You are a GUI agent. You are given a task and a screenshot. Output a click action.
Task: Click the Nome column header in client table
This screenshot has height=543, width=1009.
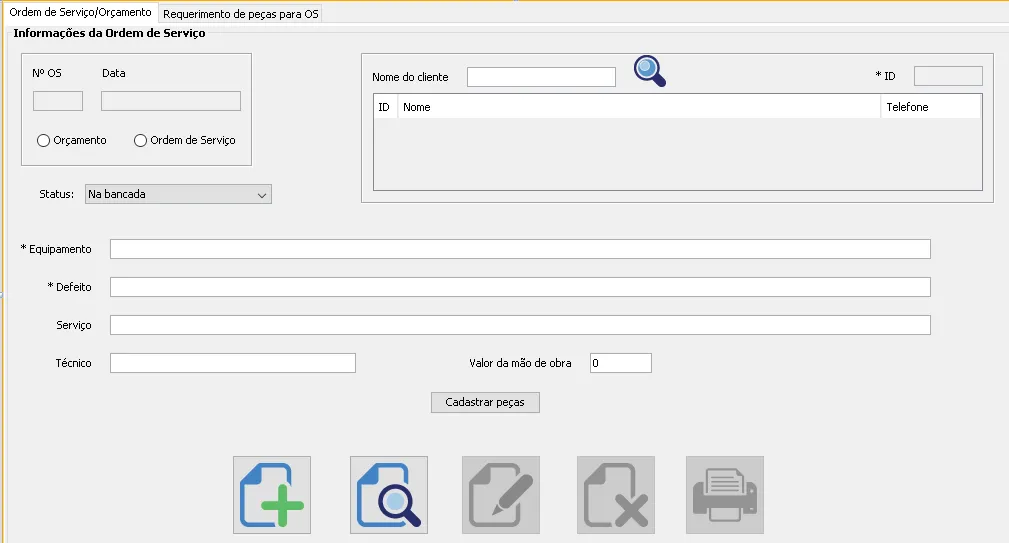[x=639, y=107]
